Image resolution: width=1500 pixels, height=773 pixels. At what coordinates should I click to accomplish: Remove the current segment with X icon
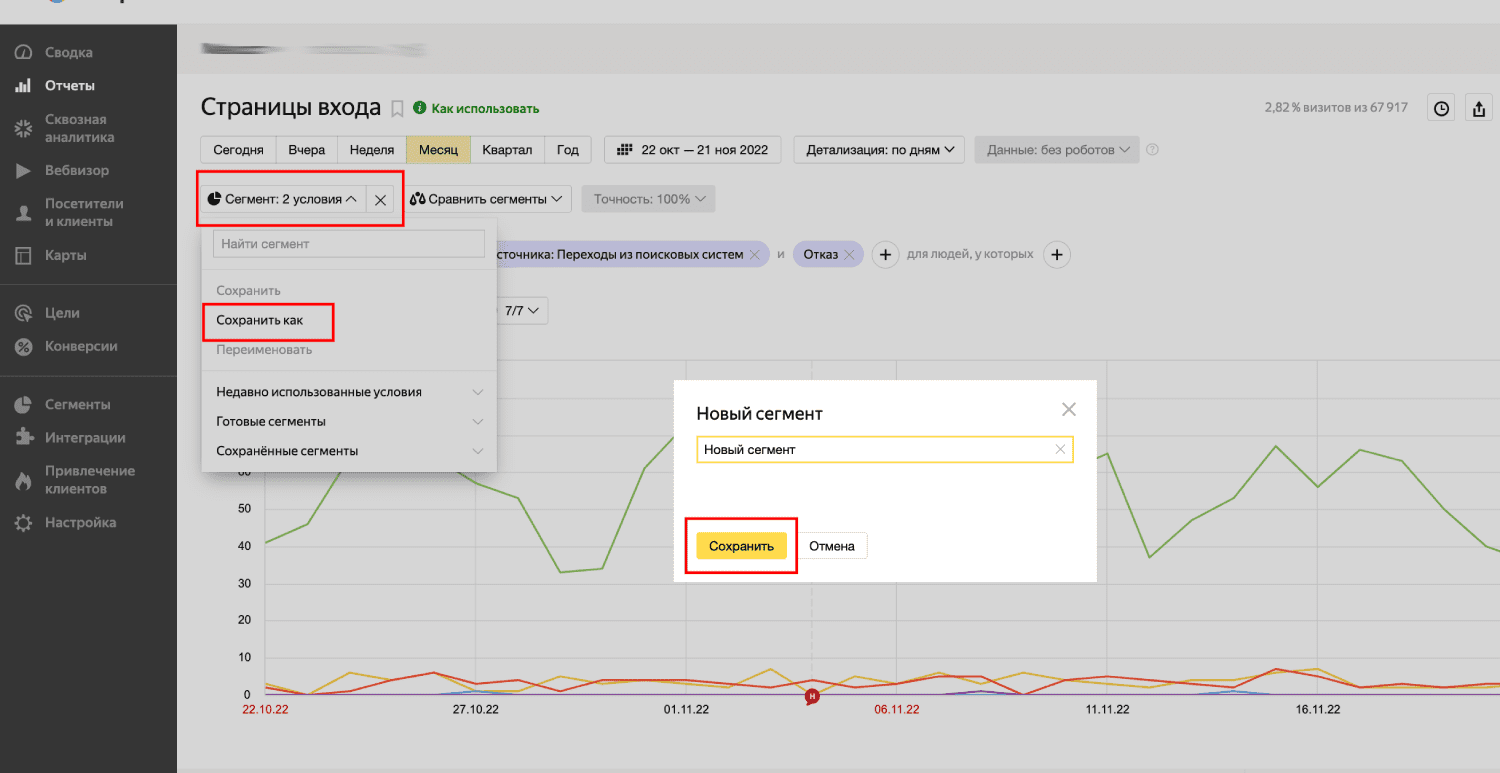(x=380, y=200)
